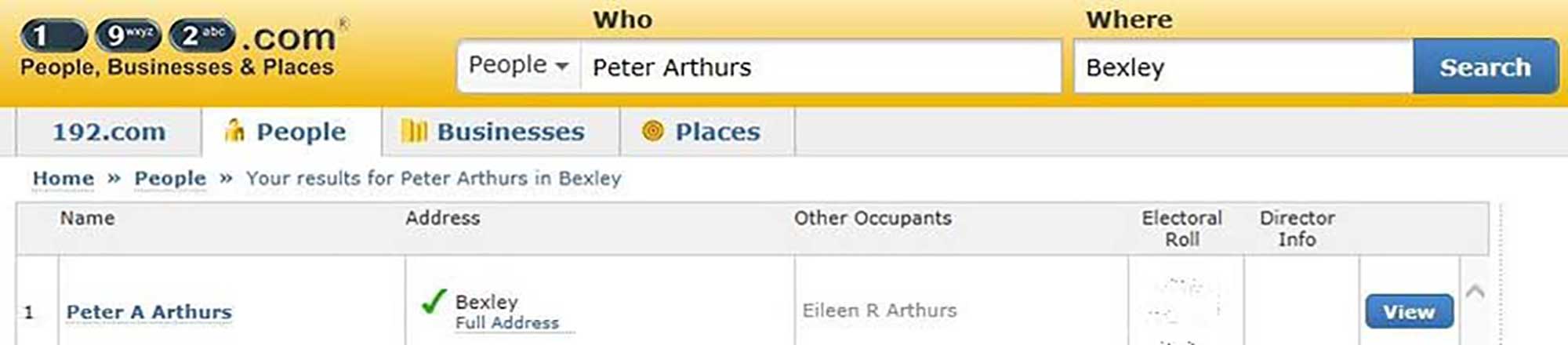Click the Full Address link
The image size is (1568, 345).
(507, 323)
